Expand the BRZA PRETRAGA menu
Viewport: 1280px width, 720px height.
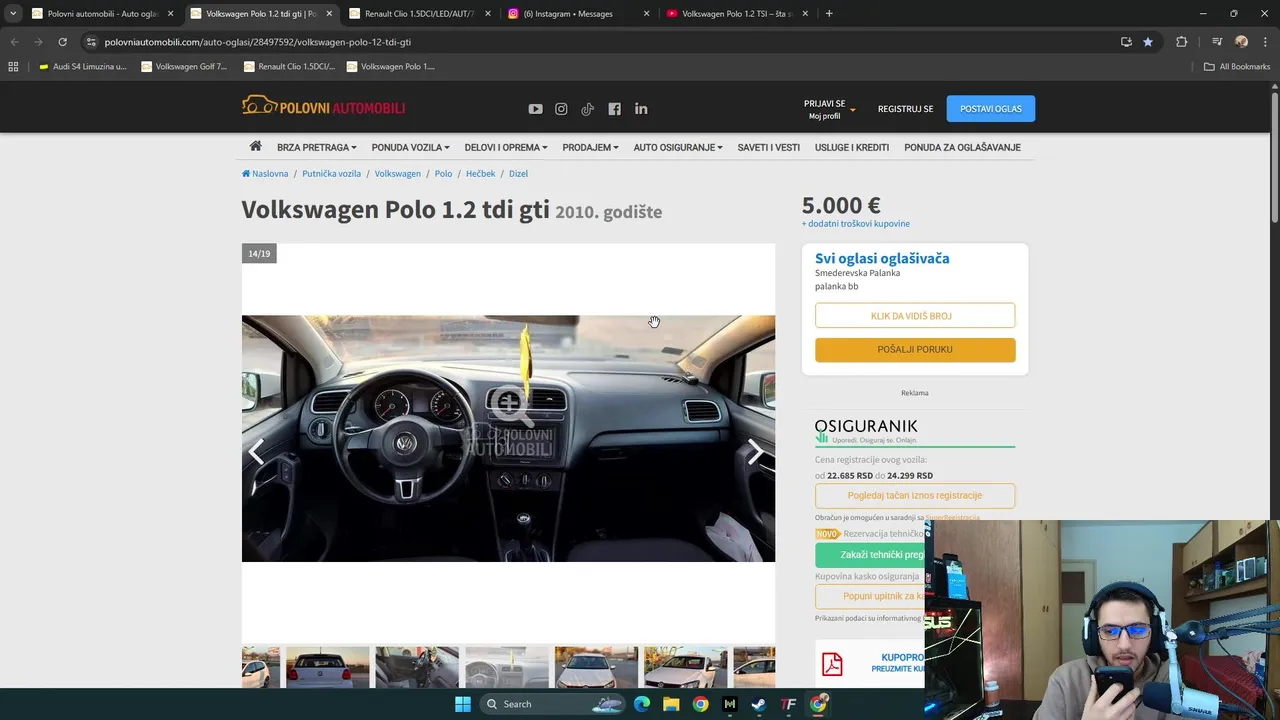[x=316, y=147]
